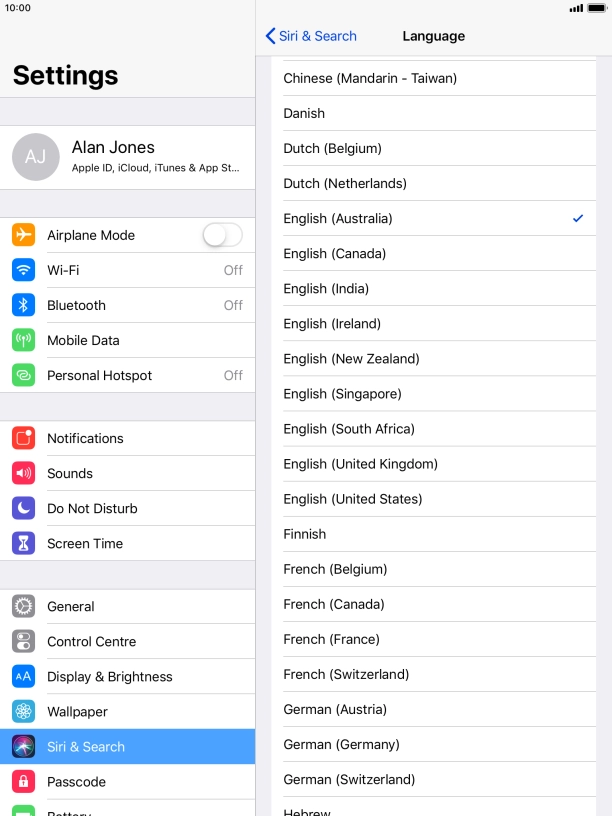Viewport: 612px width, 816px height.
Task: Tap the Control Centre icon
Action: pos(23,641)
